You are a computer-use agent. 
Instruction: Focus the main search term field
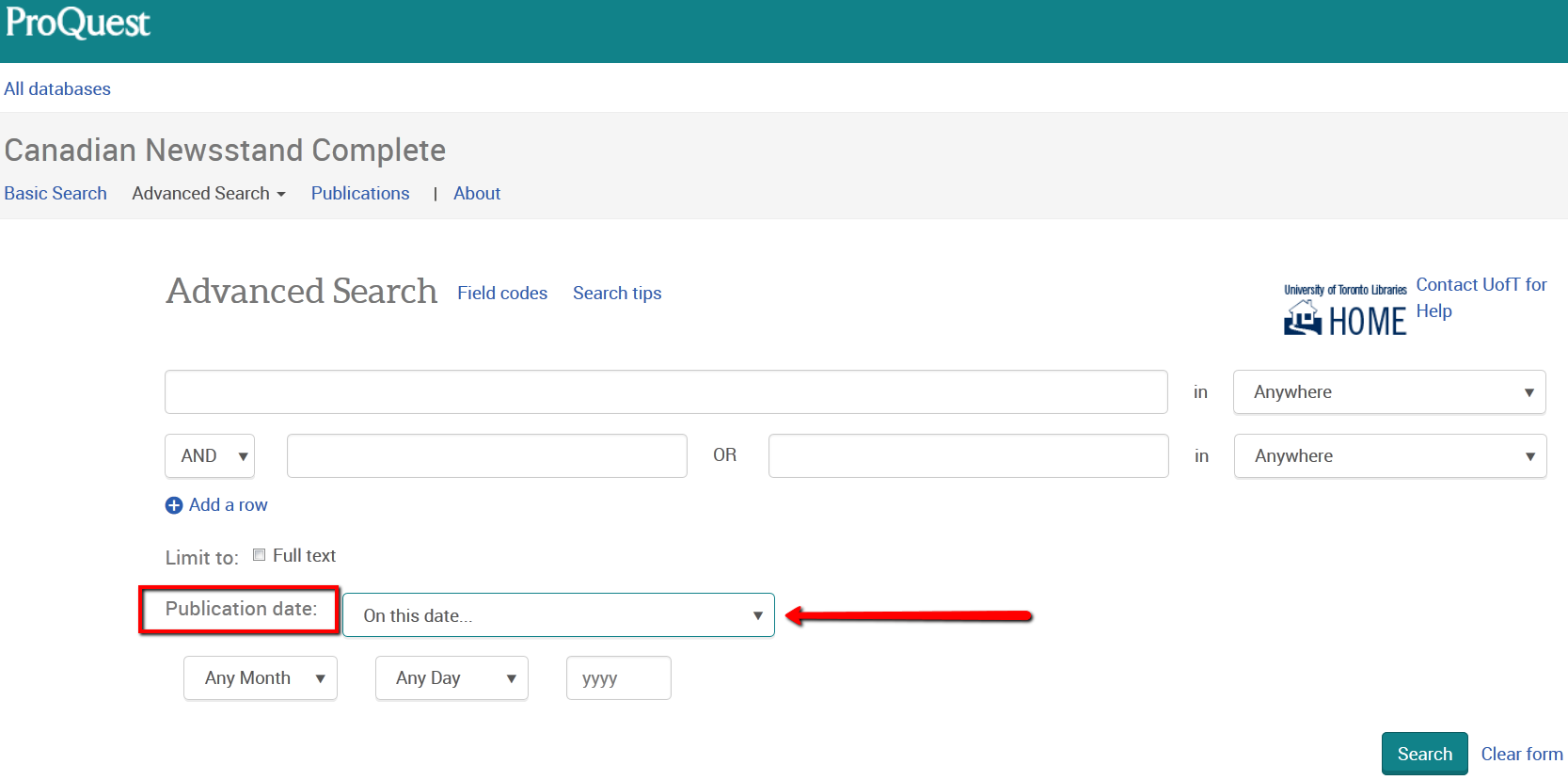point(666,391)
